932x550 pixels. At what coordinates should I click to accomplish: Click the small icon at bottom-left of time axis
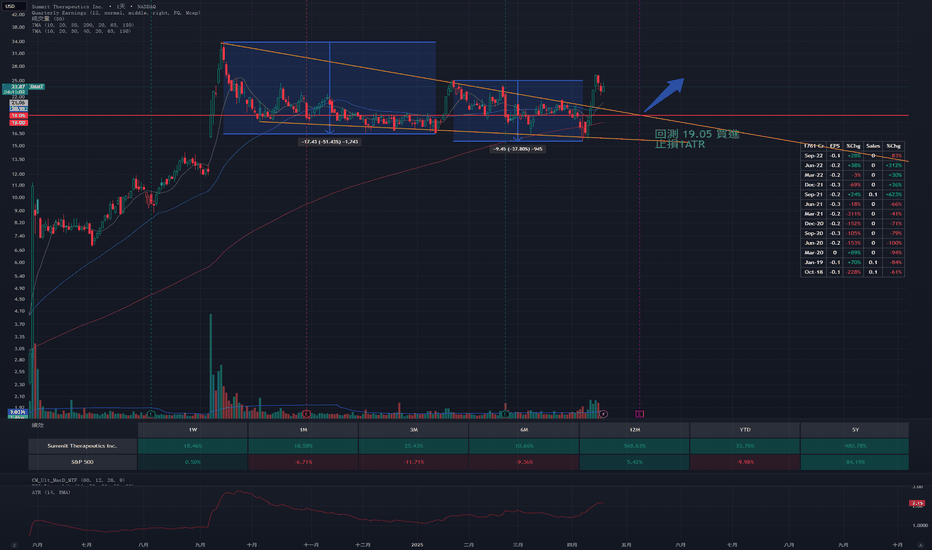click(14, 545)
